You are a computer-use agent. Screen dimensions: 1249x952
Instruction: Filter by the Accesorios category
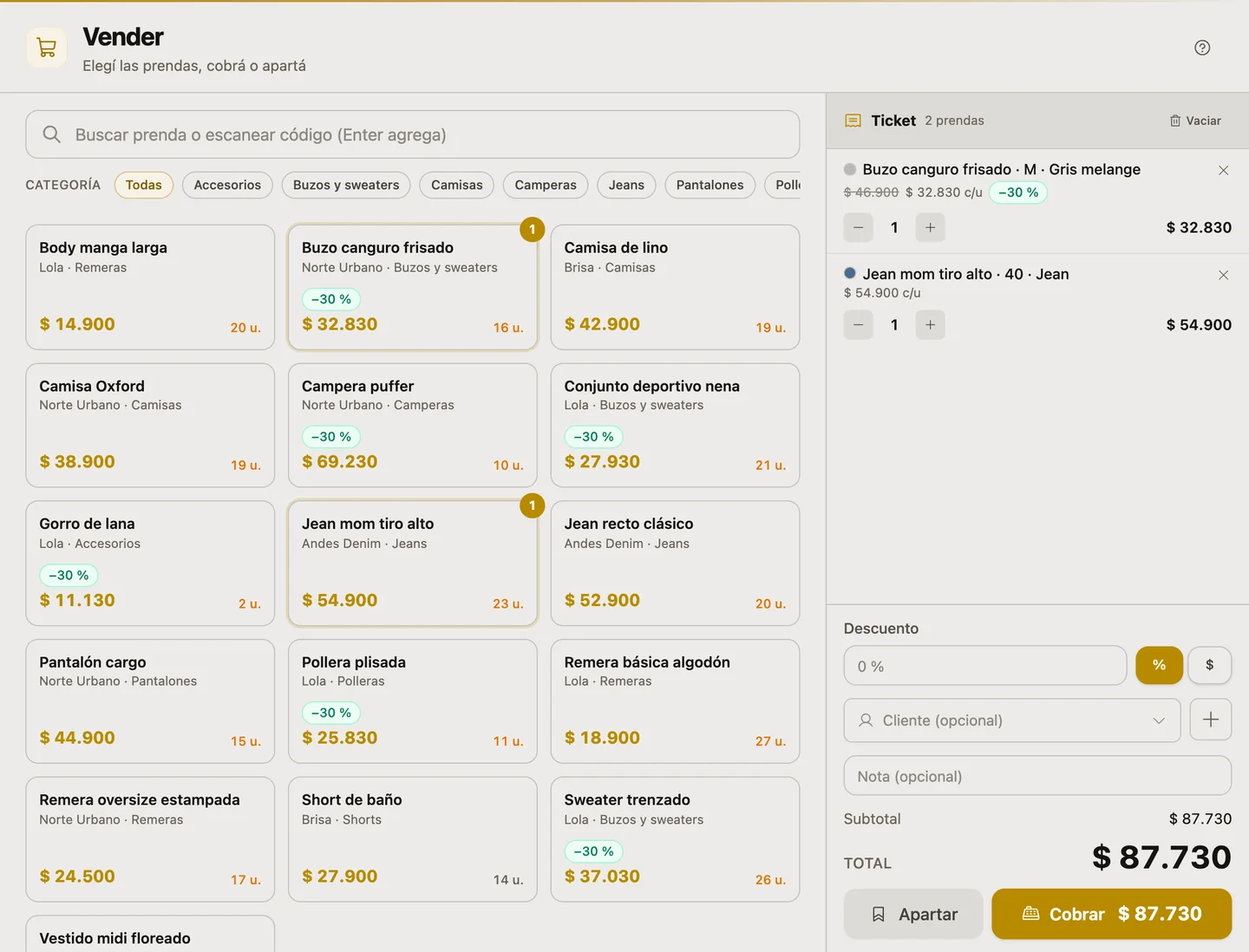(x=227, y=185)
